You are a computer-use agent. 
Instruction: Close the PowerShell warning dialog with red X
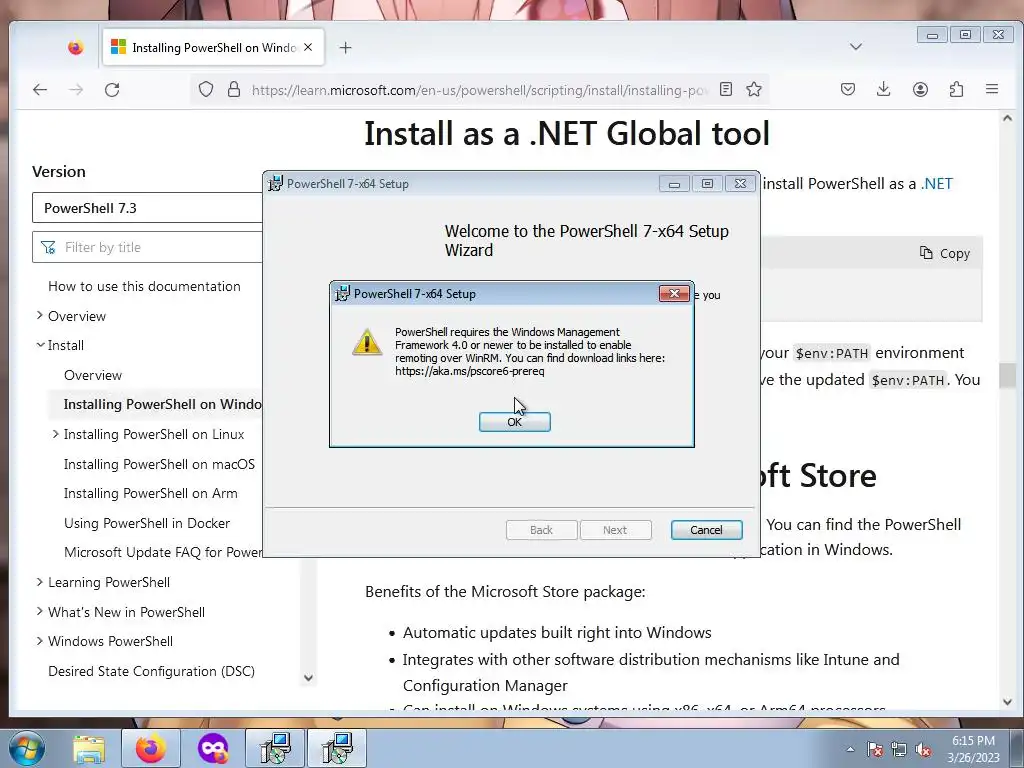point(674,294)
